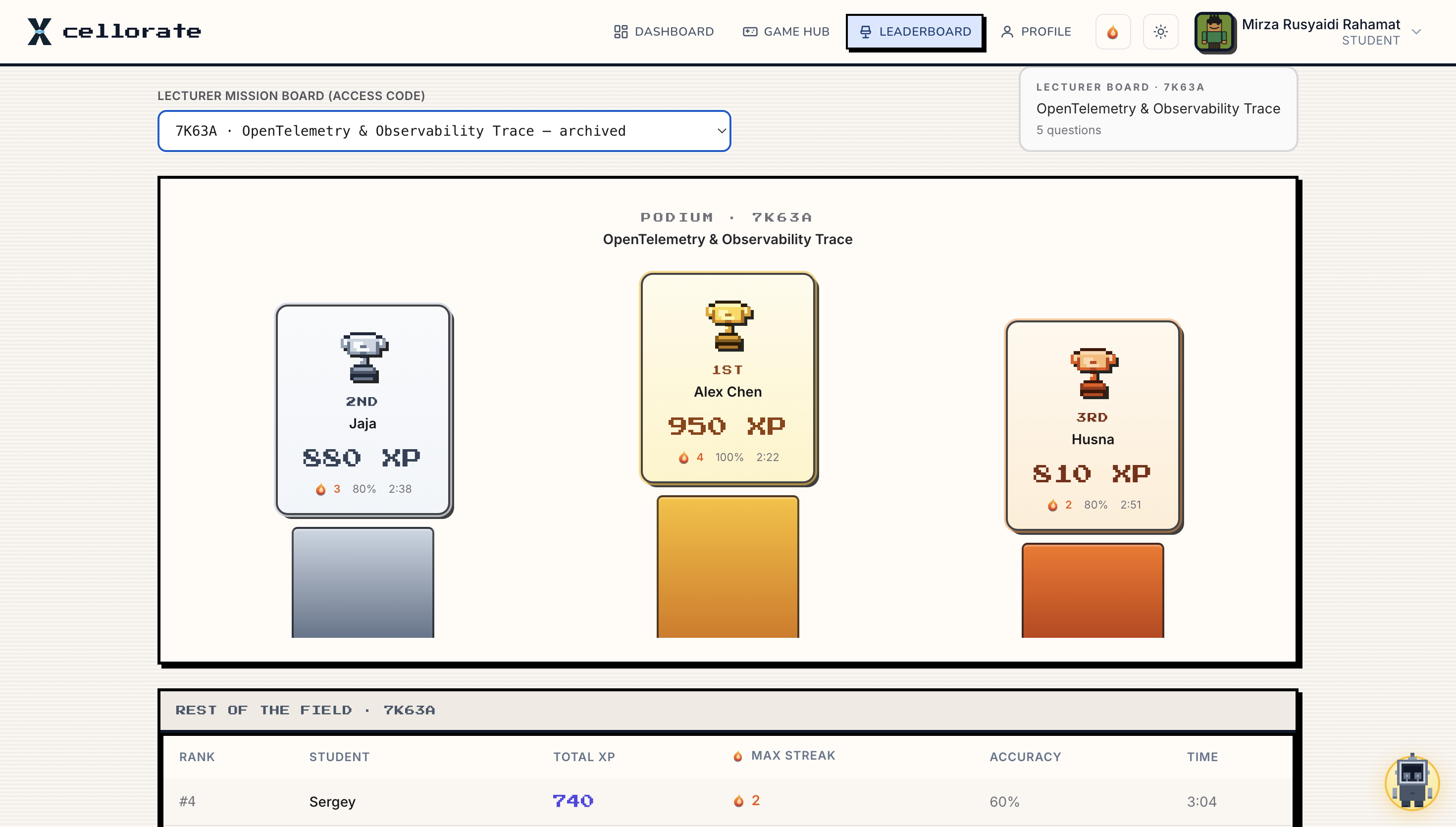This screenshot has width=1456, height=827.
Task: Click the bronze third-place podium block
Action: coord(1092,590)
